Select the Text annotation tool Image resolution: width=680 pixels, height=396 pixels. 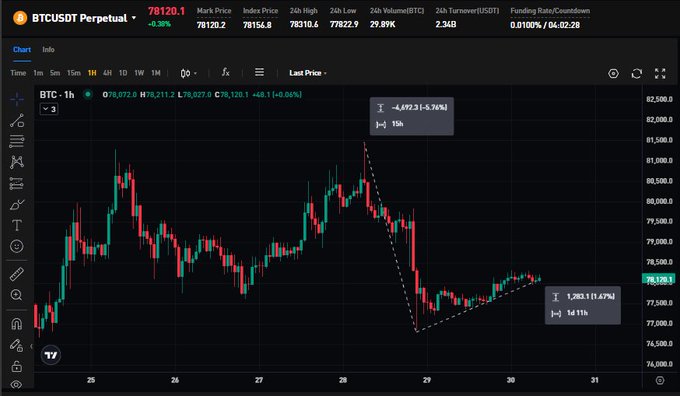click(x=17, y=226)
